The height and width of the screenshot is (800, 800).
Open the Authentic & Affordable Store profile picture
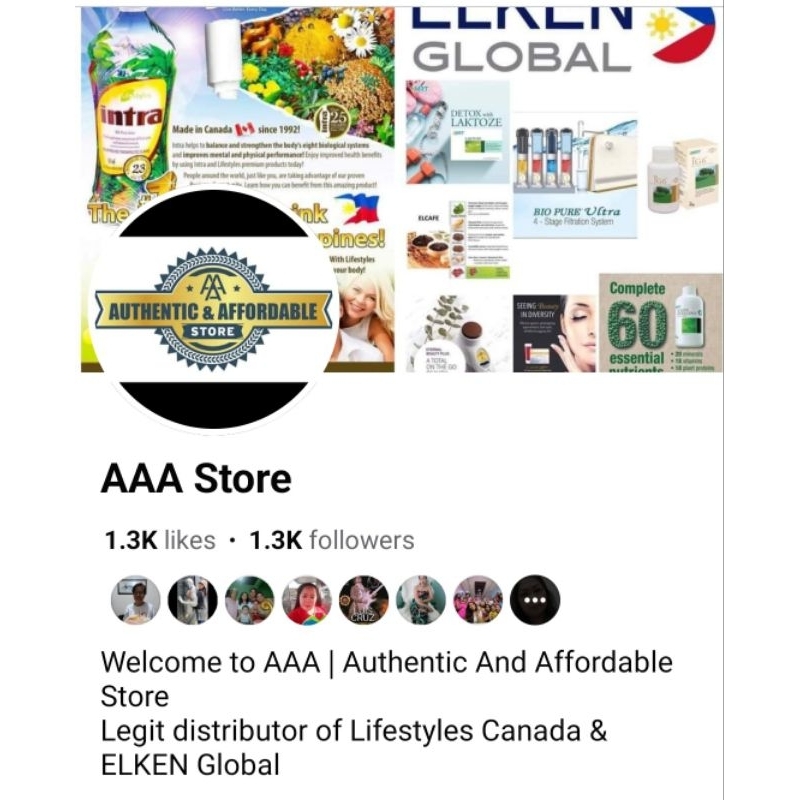click(213, 309)
